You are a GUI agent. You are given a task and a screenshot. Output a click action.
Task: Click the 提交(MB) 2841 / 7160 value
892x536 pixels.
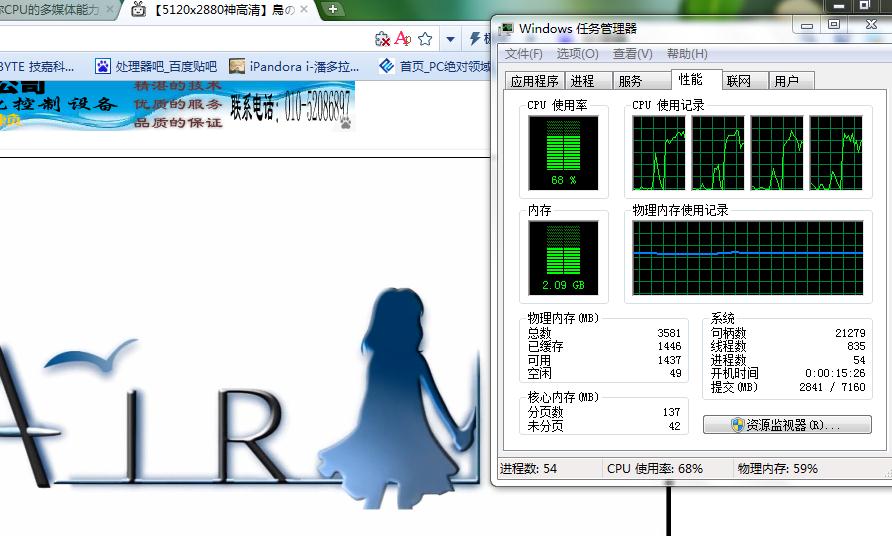pyautogui.click(x=832, y=387)
